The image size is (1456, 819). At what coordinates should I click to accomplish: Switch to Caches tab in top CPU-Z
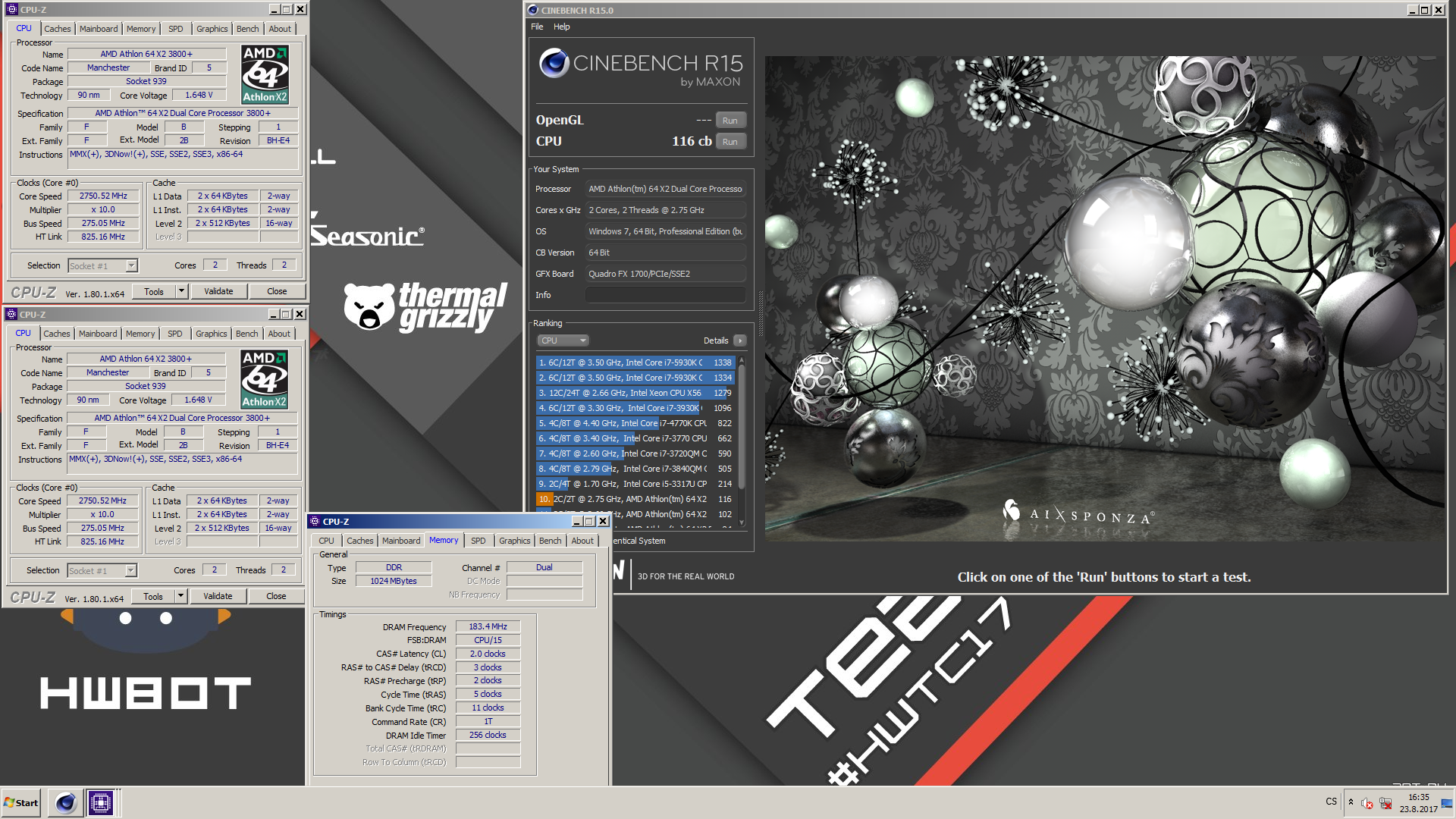[x=57, y=29]
